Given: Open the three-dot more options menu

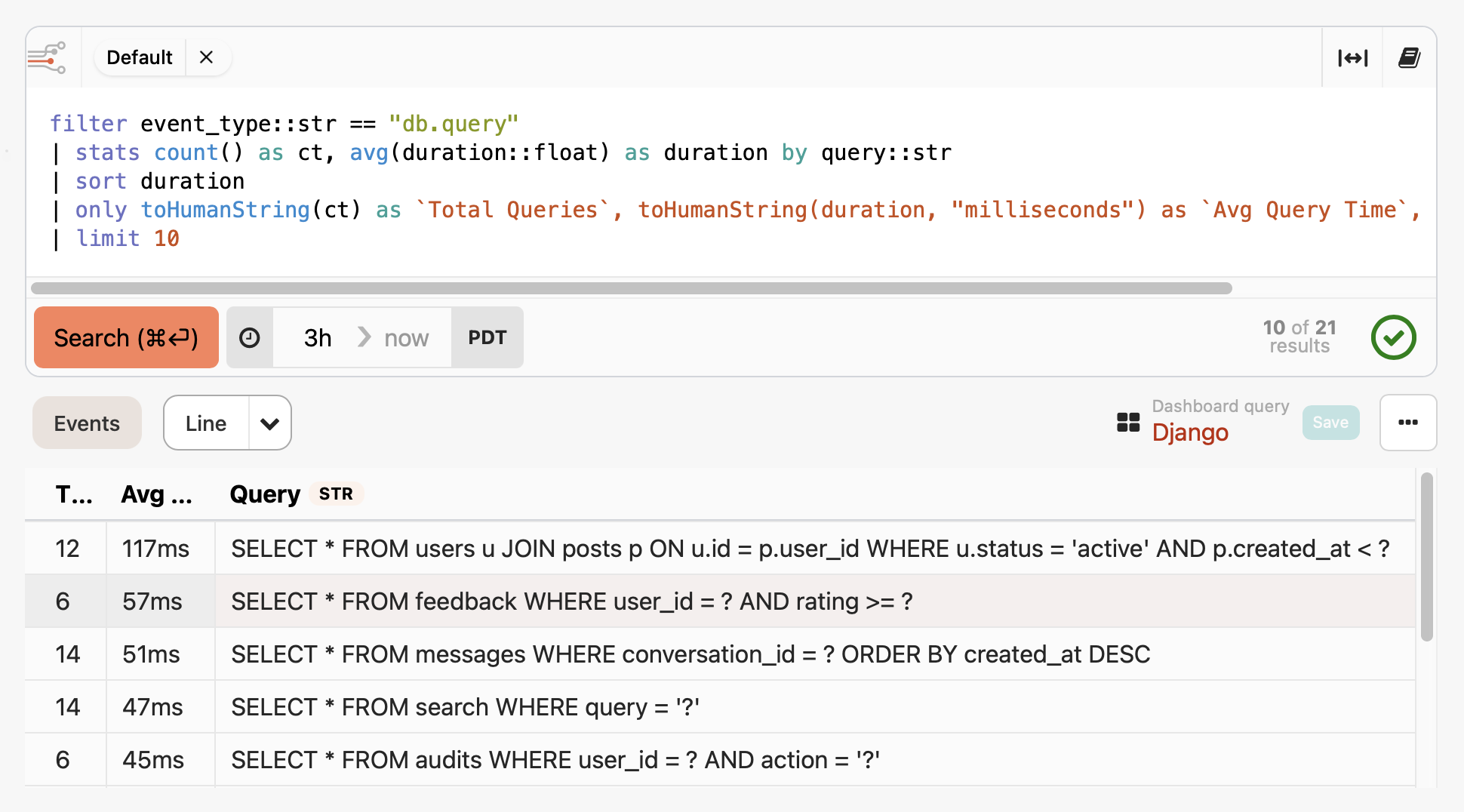Looking at the screenshot, I should pyautogui.click(x=1407, y=423).
